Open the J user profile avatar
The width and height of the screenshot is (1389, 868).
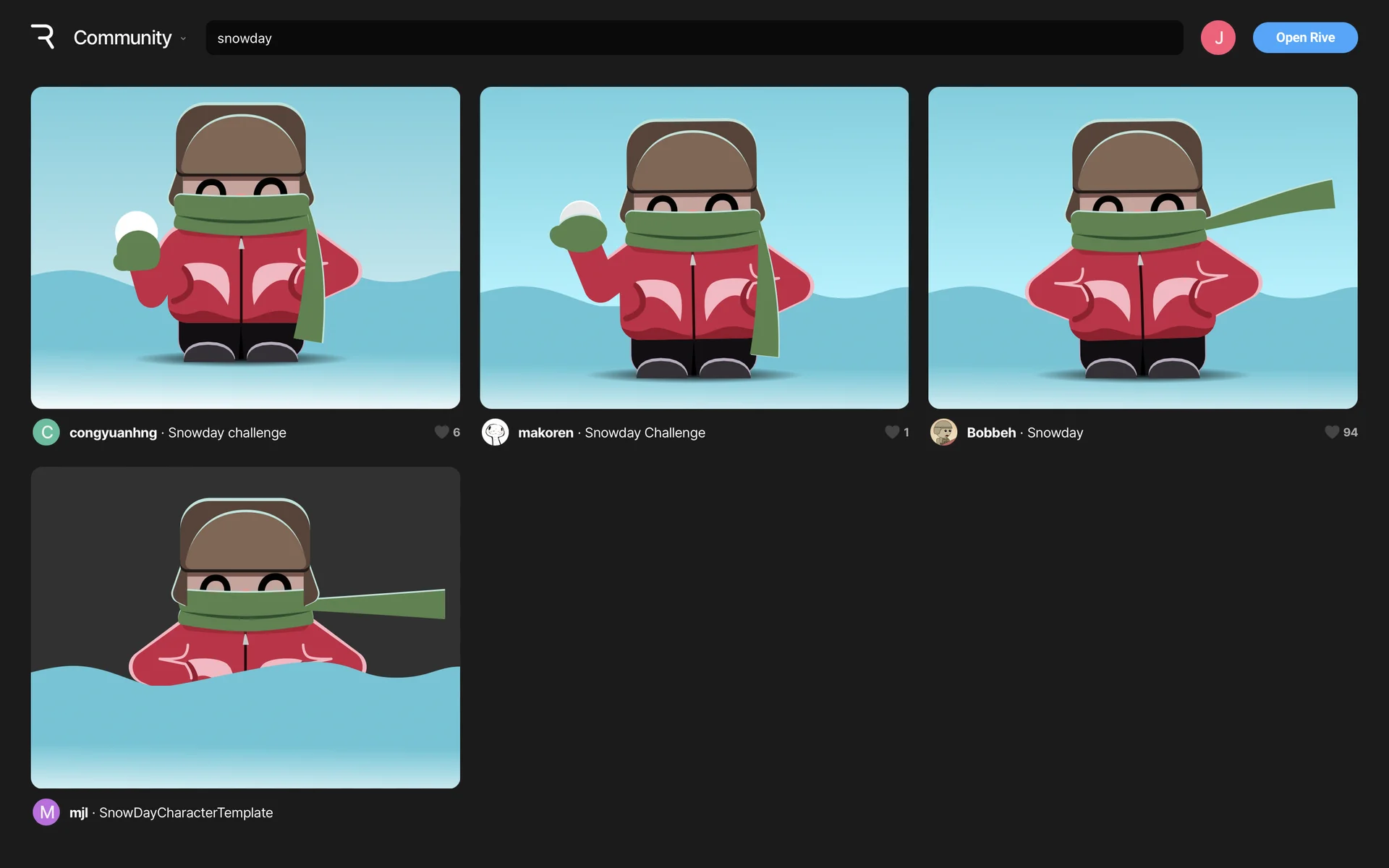click(x=1218, y=38)
